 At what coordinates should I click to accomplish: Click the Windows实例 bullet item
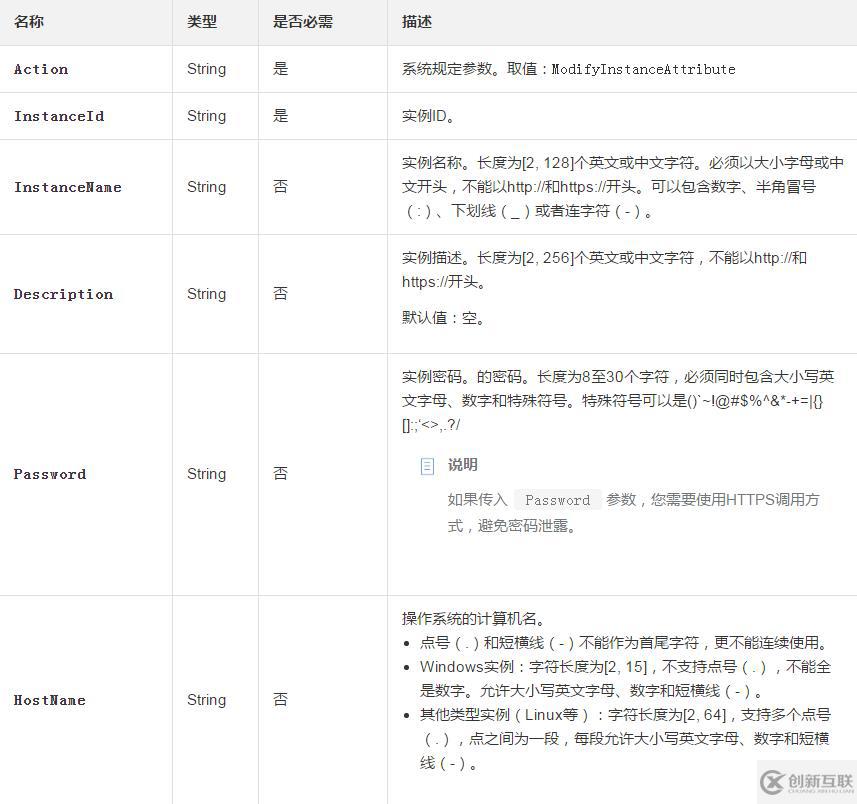click(x=625, y=679)
